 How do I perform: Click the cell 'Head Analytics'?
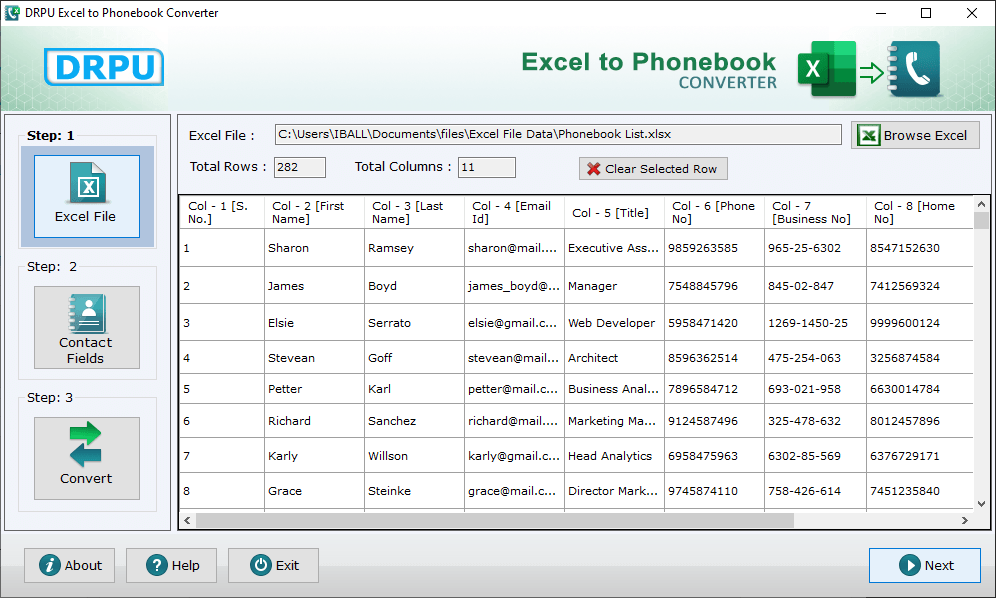pyautogui.click(x=614, y=456)
